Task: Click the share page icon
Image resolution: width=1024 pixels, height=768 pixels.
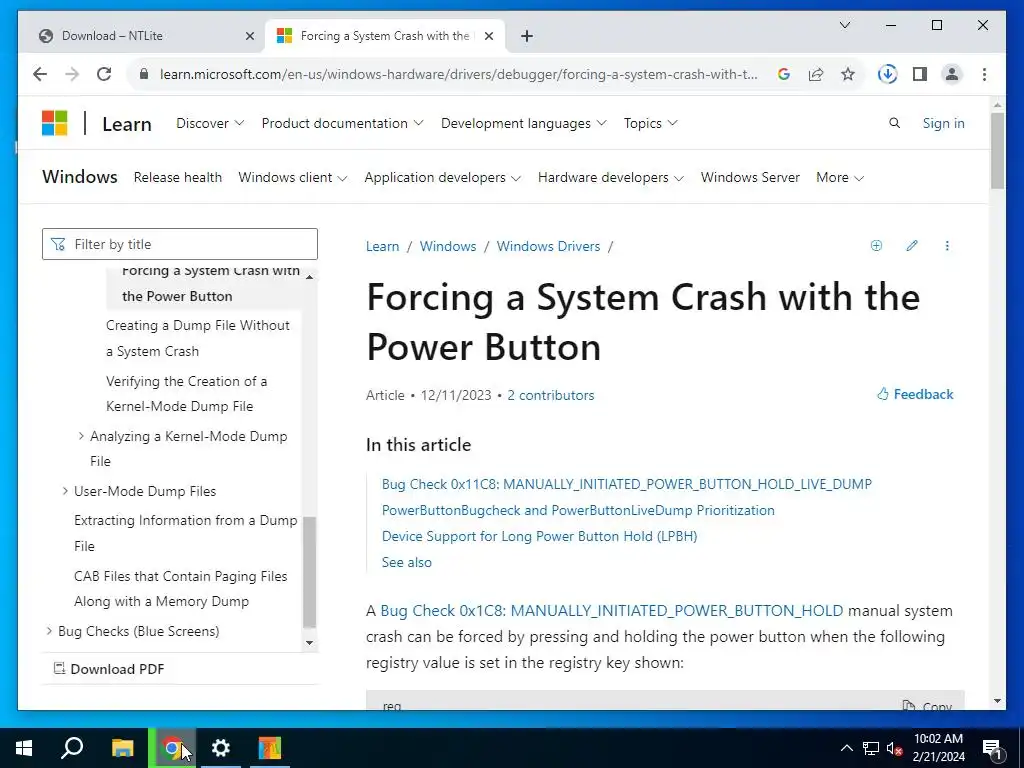Action: [816, 74]
